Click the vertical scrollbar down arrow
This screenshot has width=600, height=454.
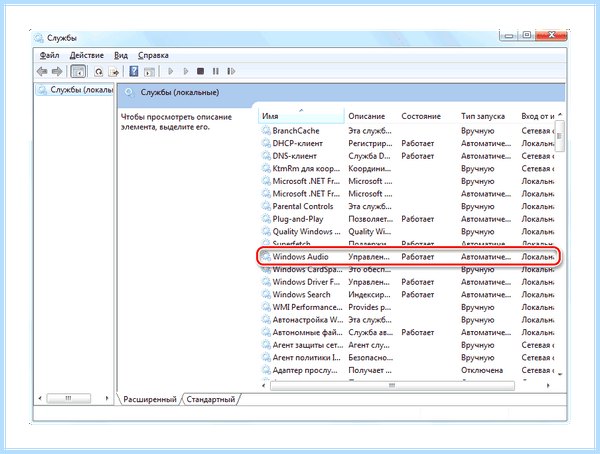point(560,374)
